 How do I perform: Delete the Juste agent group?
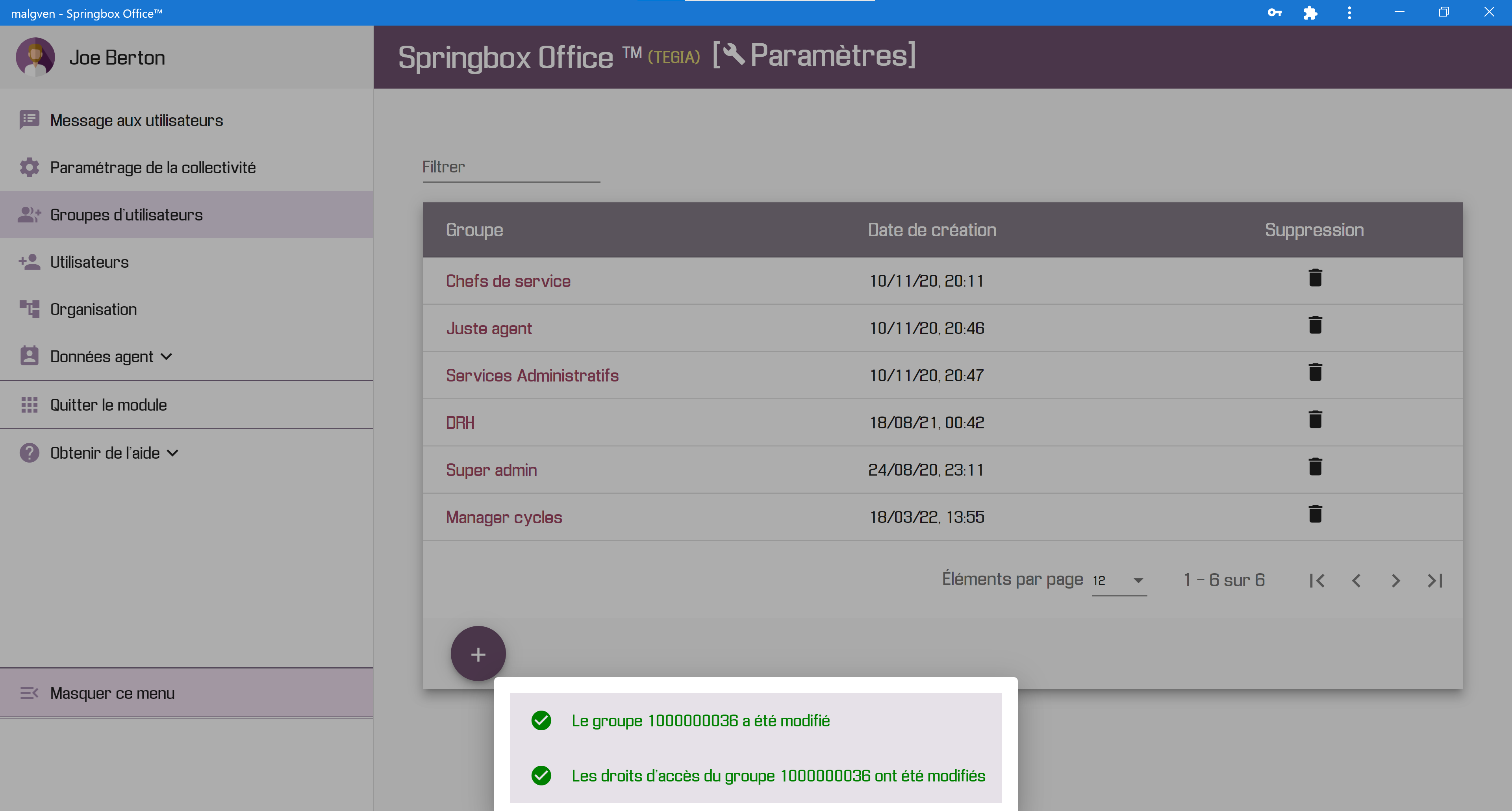pos(1315,325)
